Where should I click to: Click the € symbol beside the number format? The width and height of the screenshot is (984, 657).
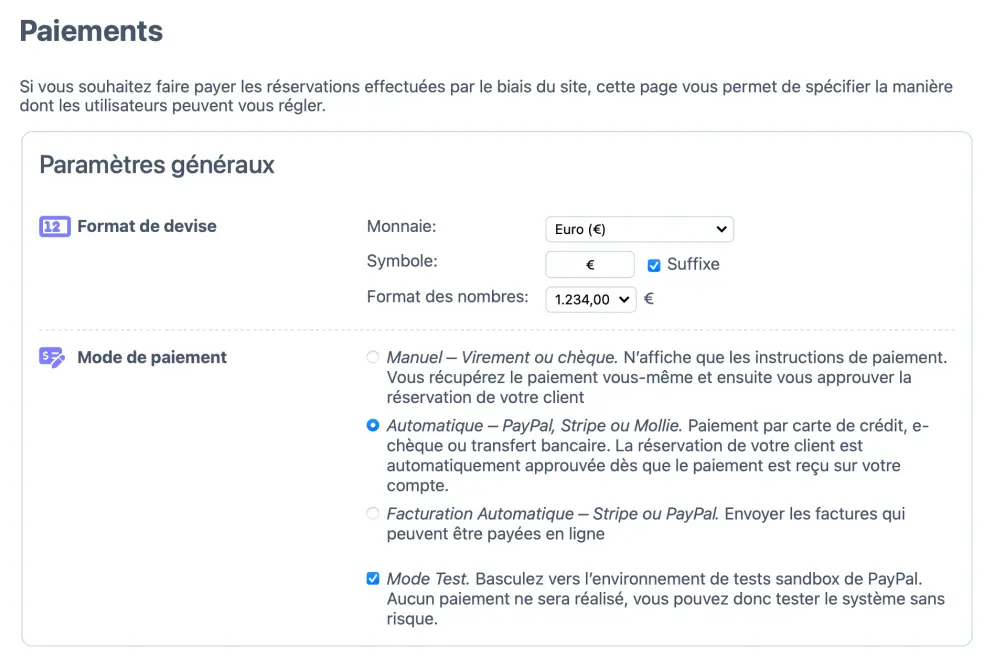[x=648, y=296]
